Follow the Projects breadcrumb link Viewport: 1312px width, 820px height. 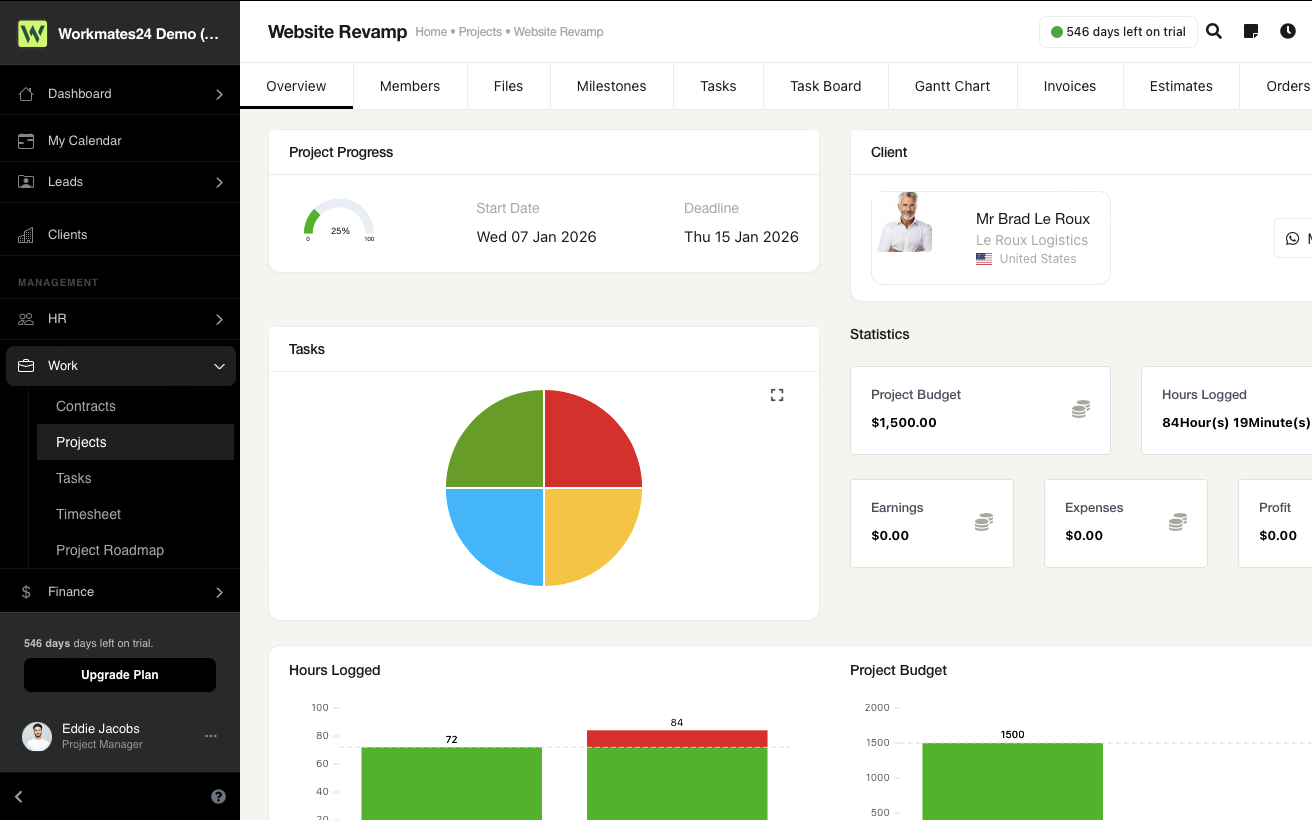click(x=480, y=32)
